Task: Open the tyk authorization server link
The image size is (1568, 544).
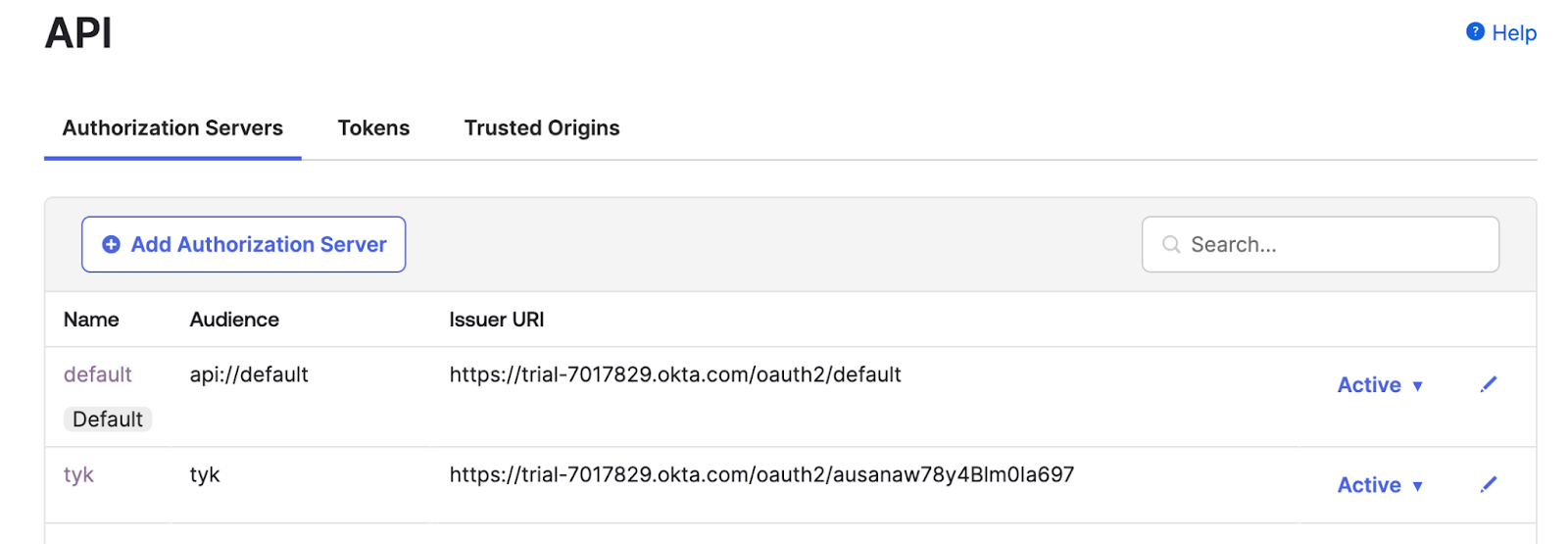Action: click(x=78, y=475)
